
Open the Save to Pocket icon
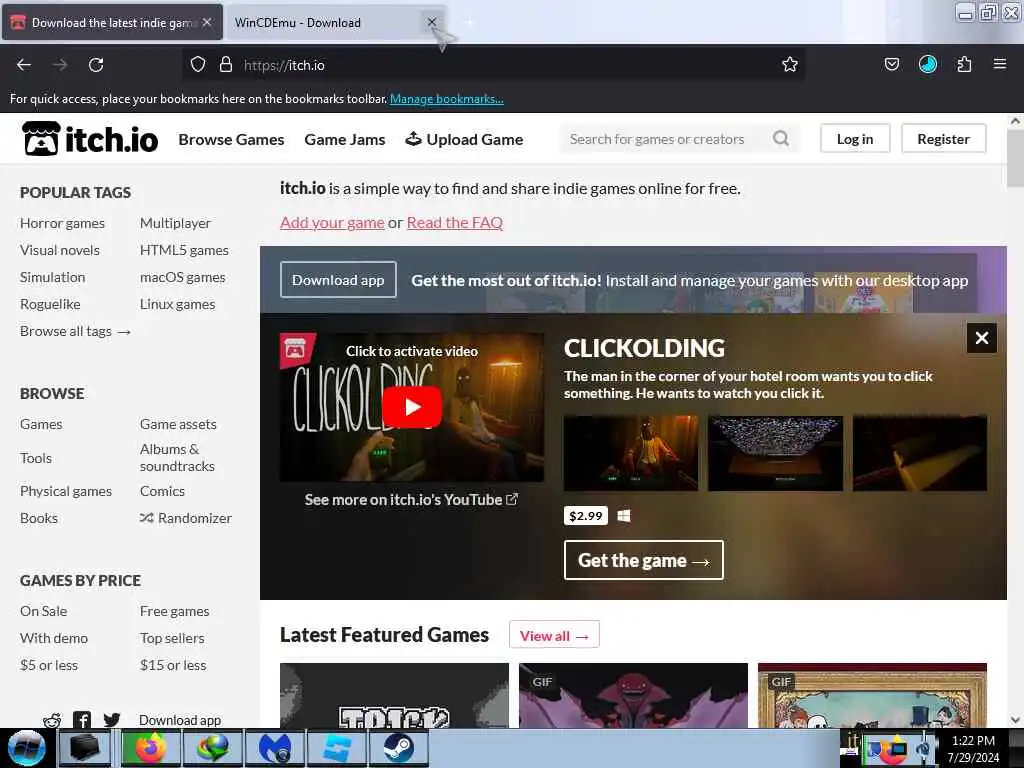(x=892, y=64)
